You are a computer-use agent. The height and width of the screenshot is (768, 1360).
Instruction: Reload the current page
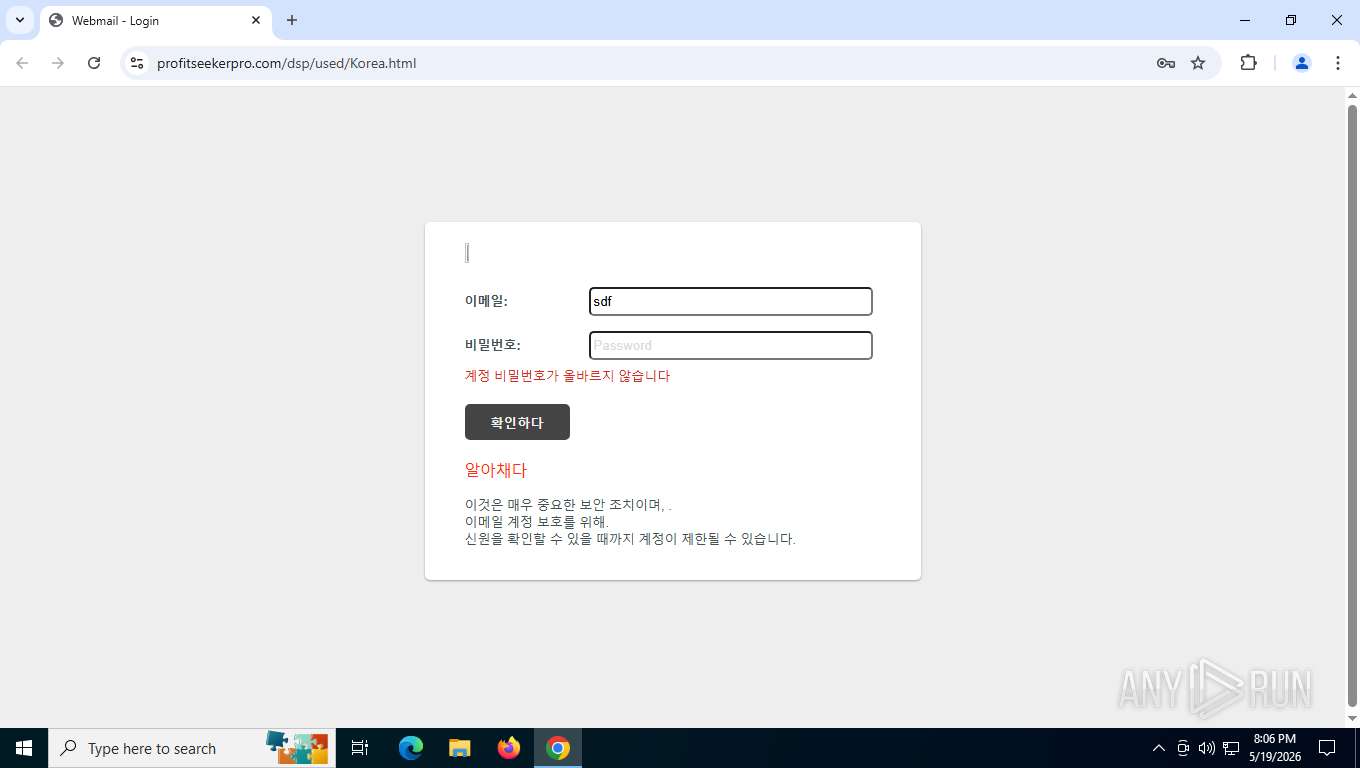(94, 63)
